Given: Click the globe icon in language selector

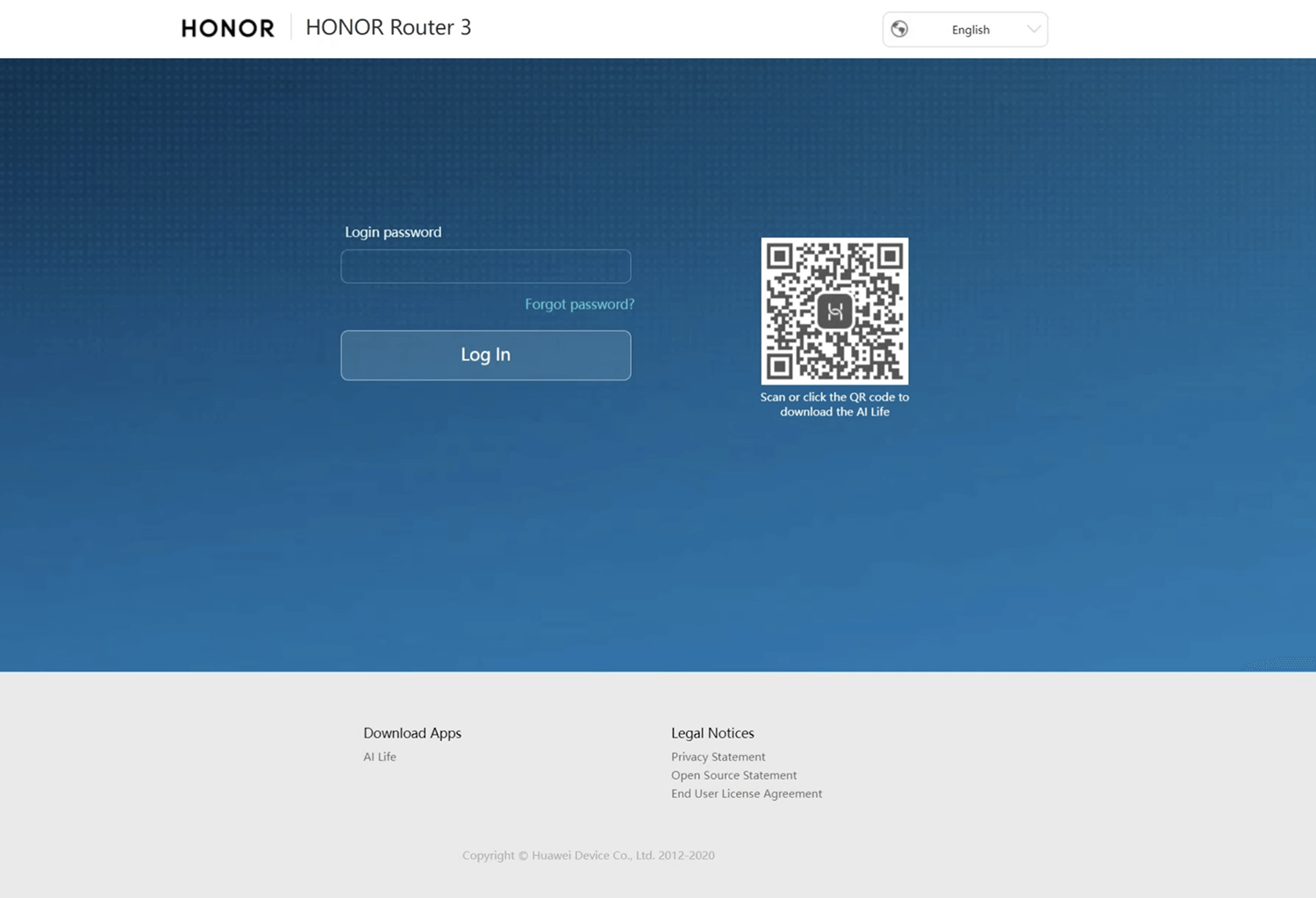Looking at the screenshot, I should point(899,29).
